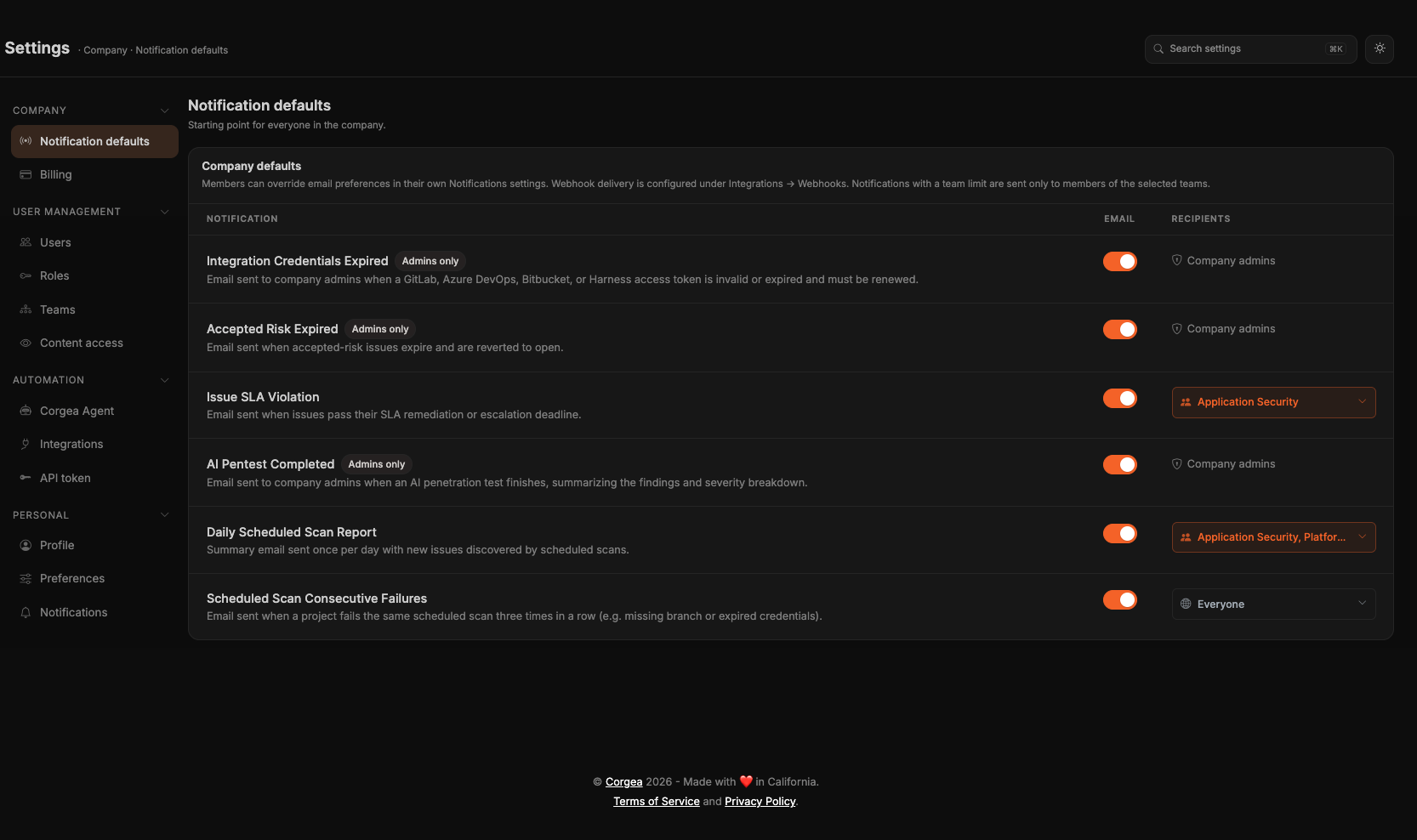This screenshot has width=1417, height=840.
Task: Open Preferences page
Action: [94, 578]
